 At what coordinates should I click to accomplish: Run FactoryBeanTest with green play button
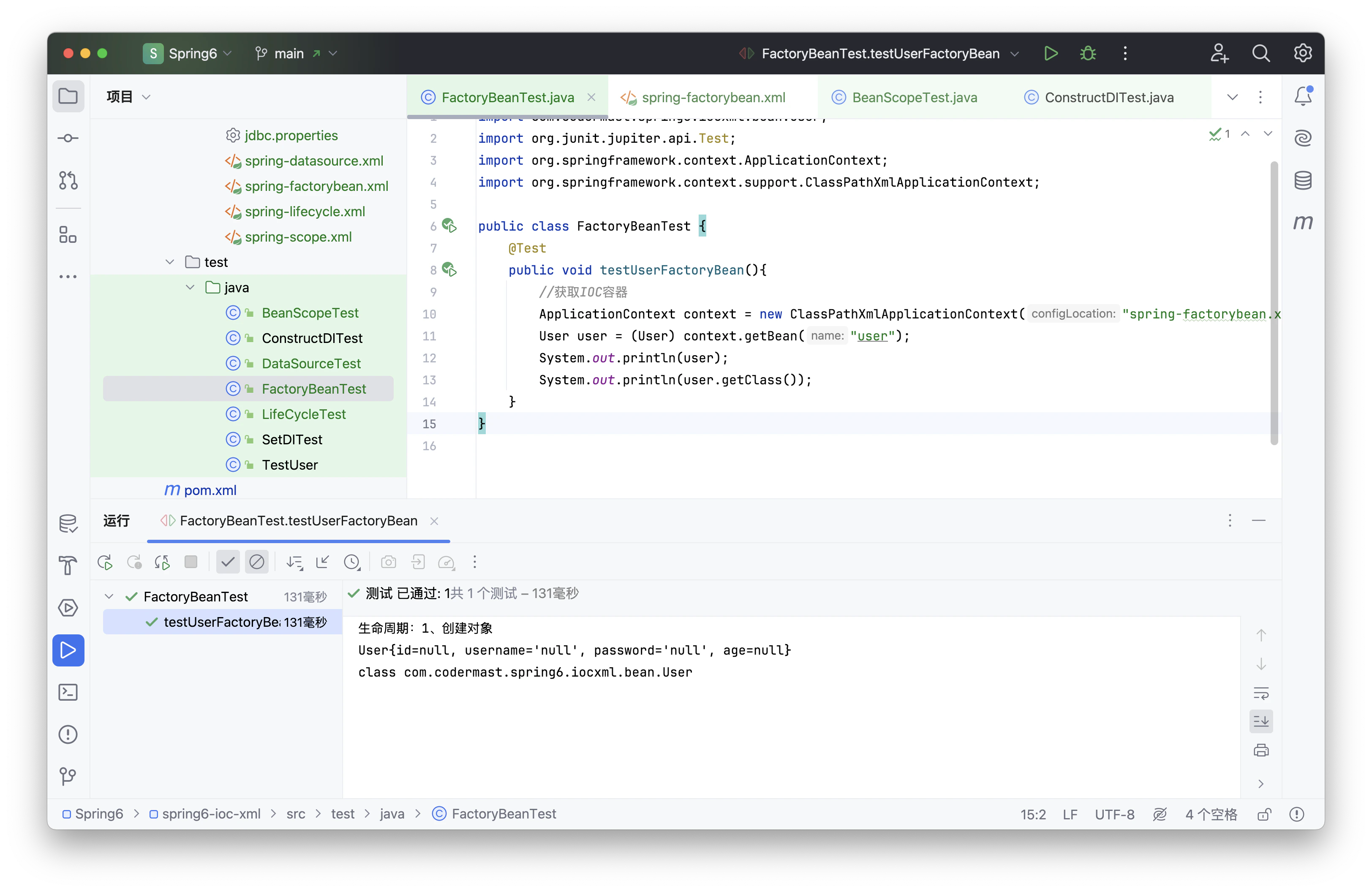point(1050,54)
